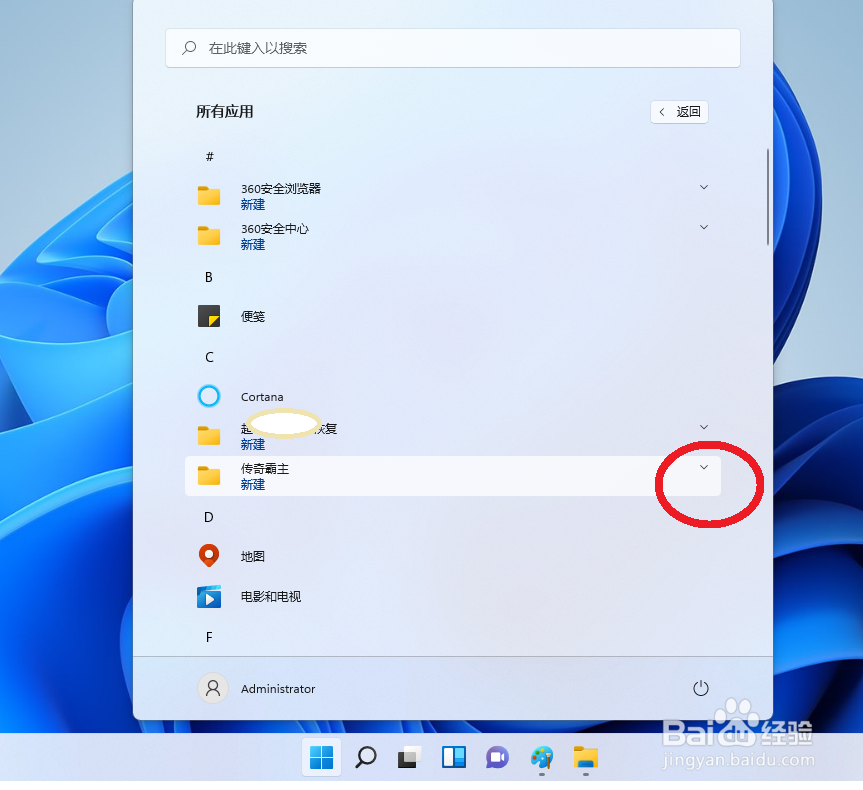Select the 传奇霸主 entry text
The width and height of the screenshot is (863, 790).
265,469
